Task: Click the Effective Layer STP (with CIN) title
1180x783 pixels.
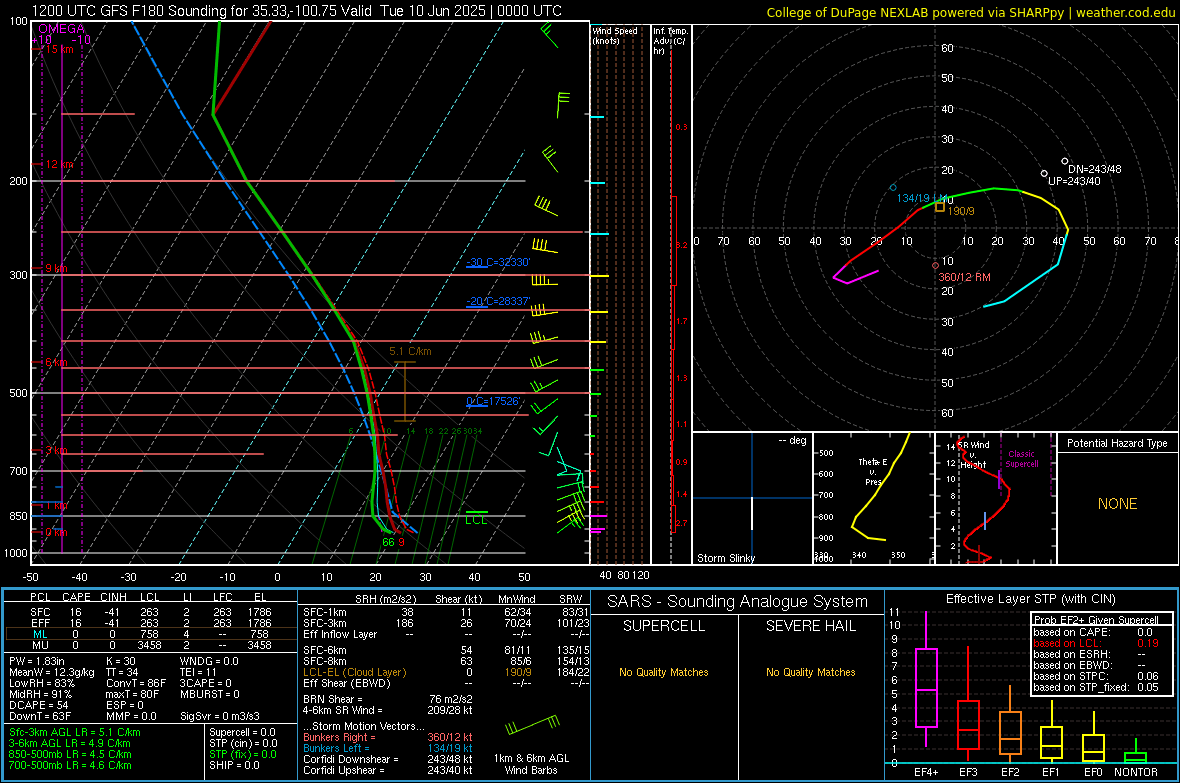Action: click(x=1030, y=599)
